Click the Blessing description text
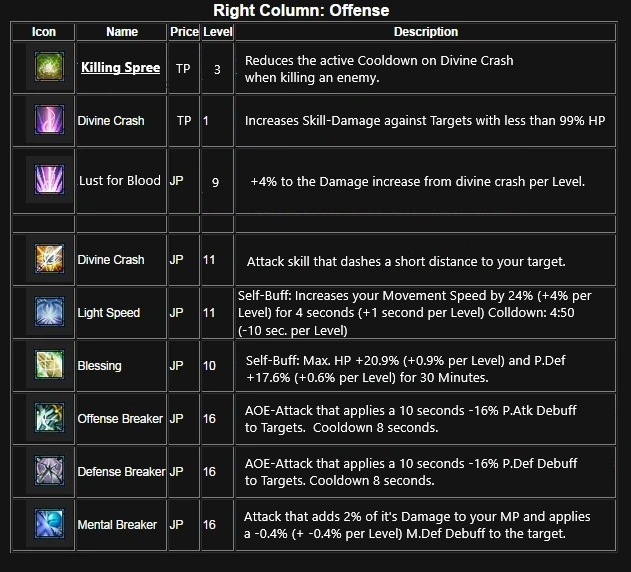The image size is (631, 572). click(x=406, y=369)
